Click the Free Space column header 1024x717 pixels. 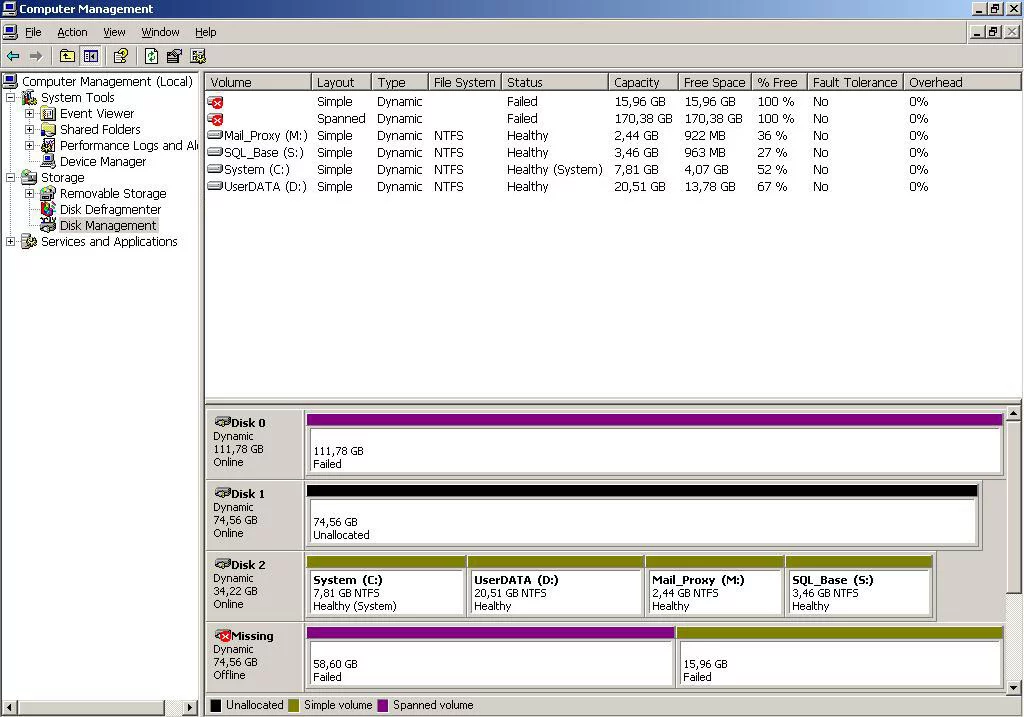(714, 82)
